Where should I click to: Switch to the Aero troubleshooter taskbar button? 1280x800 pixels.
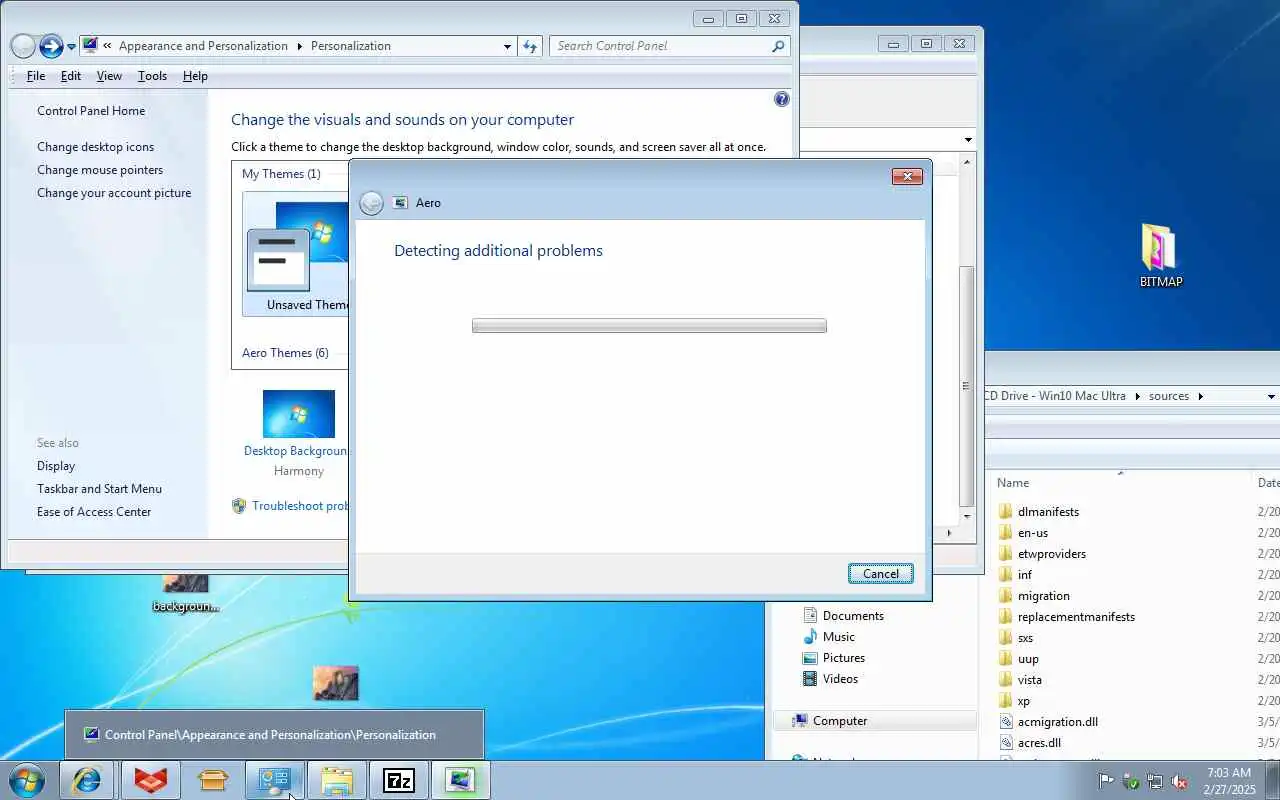460,780
